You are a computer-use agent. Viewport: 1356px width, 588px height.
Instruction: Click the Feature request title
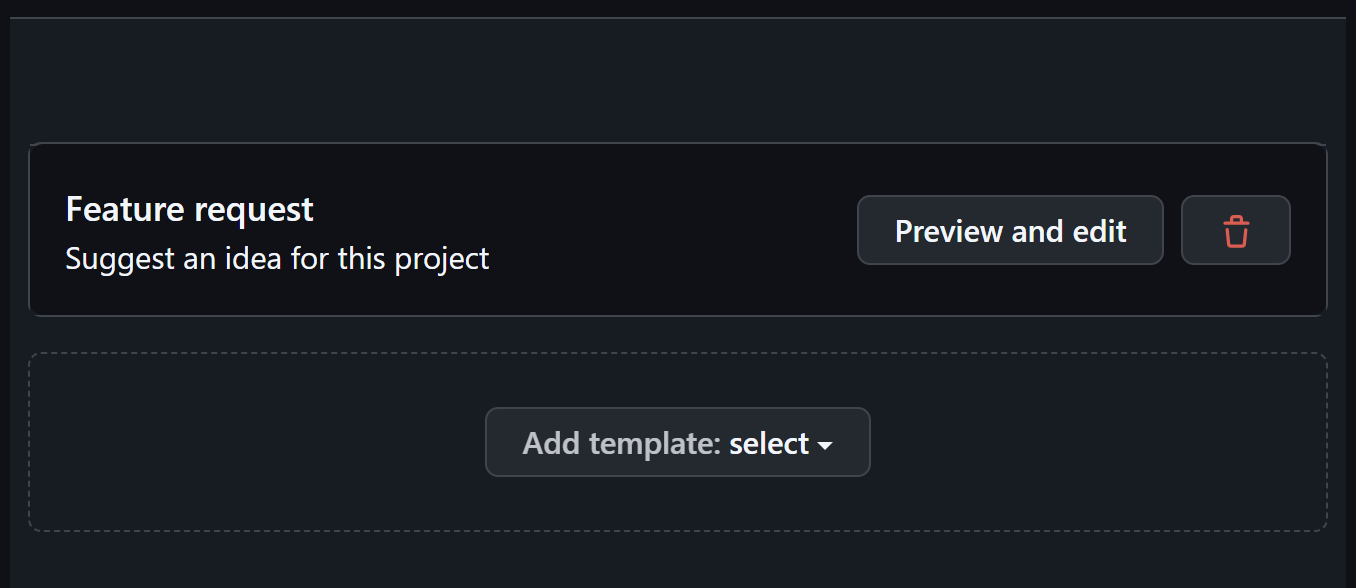(x=189, y=210)
